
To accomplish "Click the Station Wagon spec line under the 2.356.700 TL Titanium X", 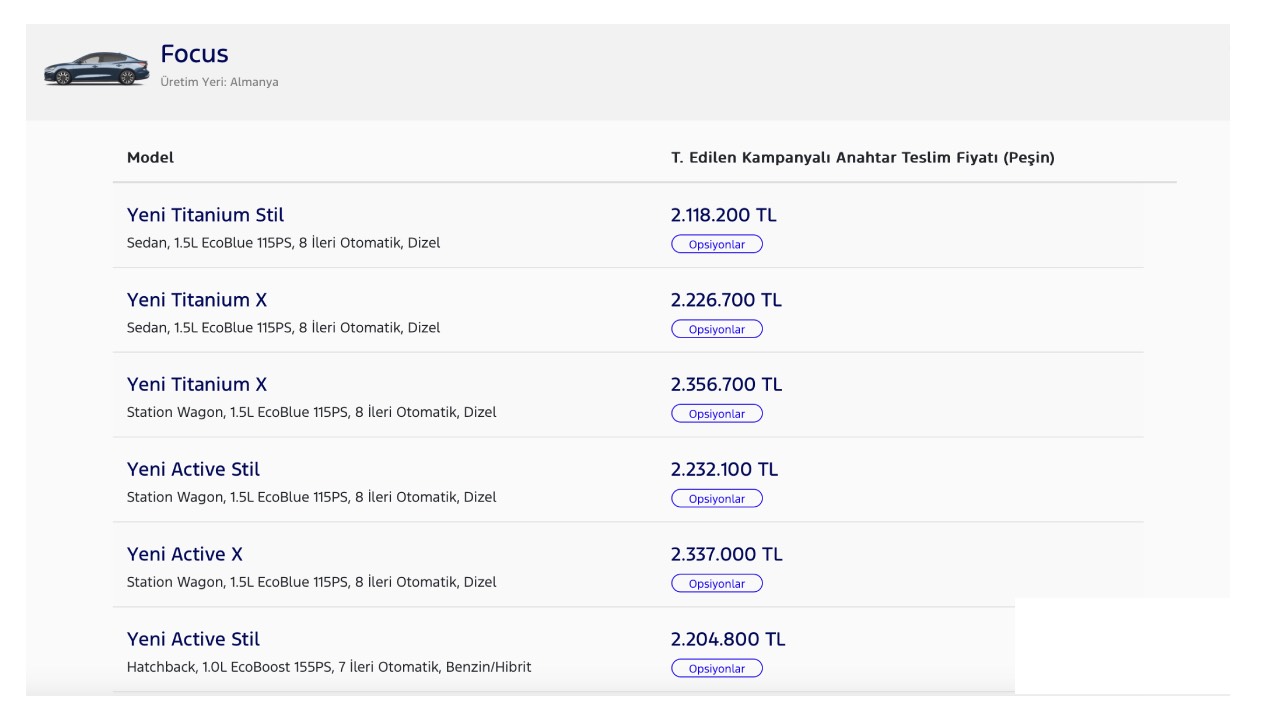I will pos(311,413).
